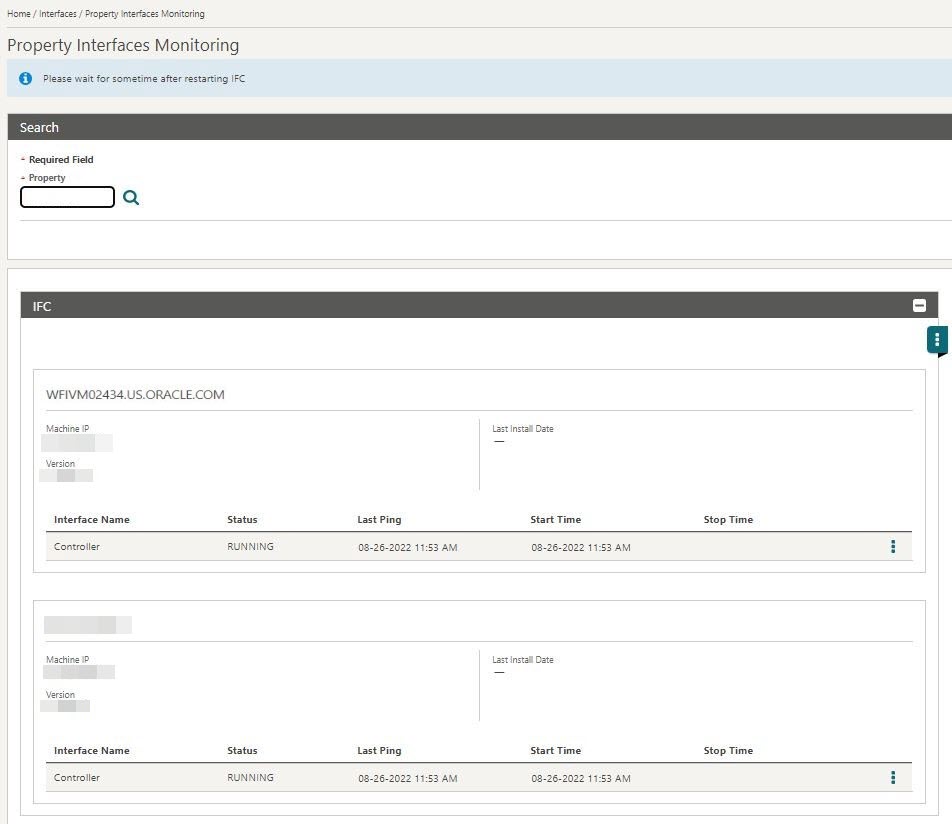
Task: Select the Last Install Date dash value
Action: pos(500,440)
